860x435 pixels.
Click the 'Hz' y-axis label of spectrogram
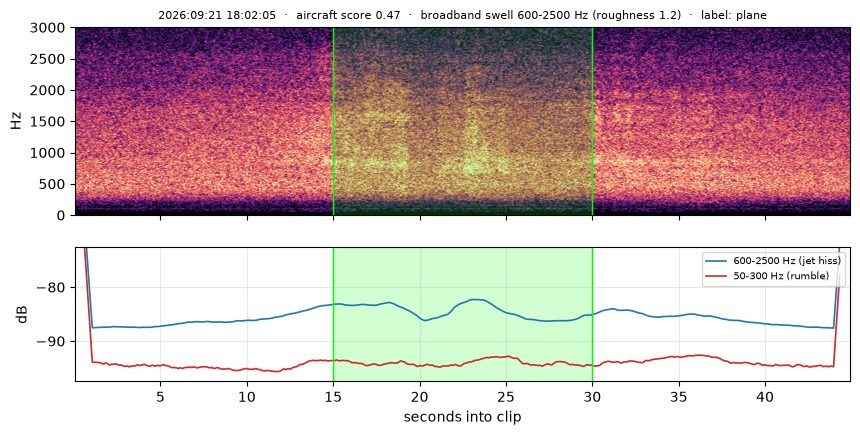(x=16, y=121)
